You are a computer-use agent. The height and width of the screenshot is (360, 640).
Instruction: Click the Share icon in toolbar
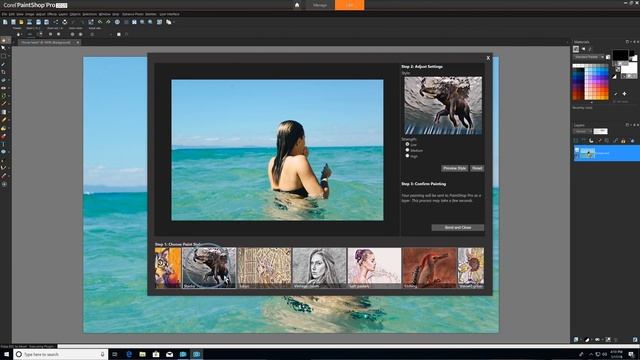[x=56, y=22]
